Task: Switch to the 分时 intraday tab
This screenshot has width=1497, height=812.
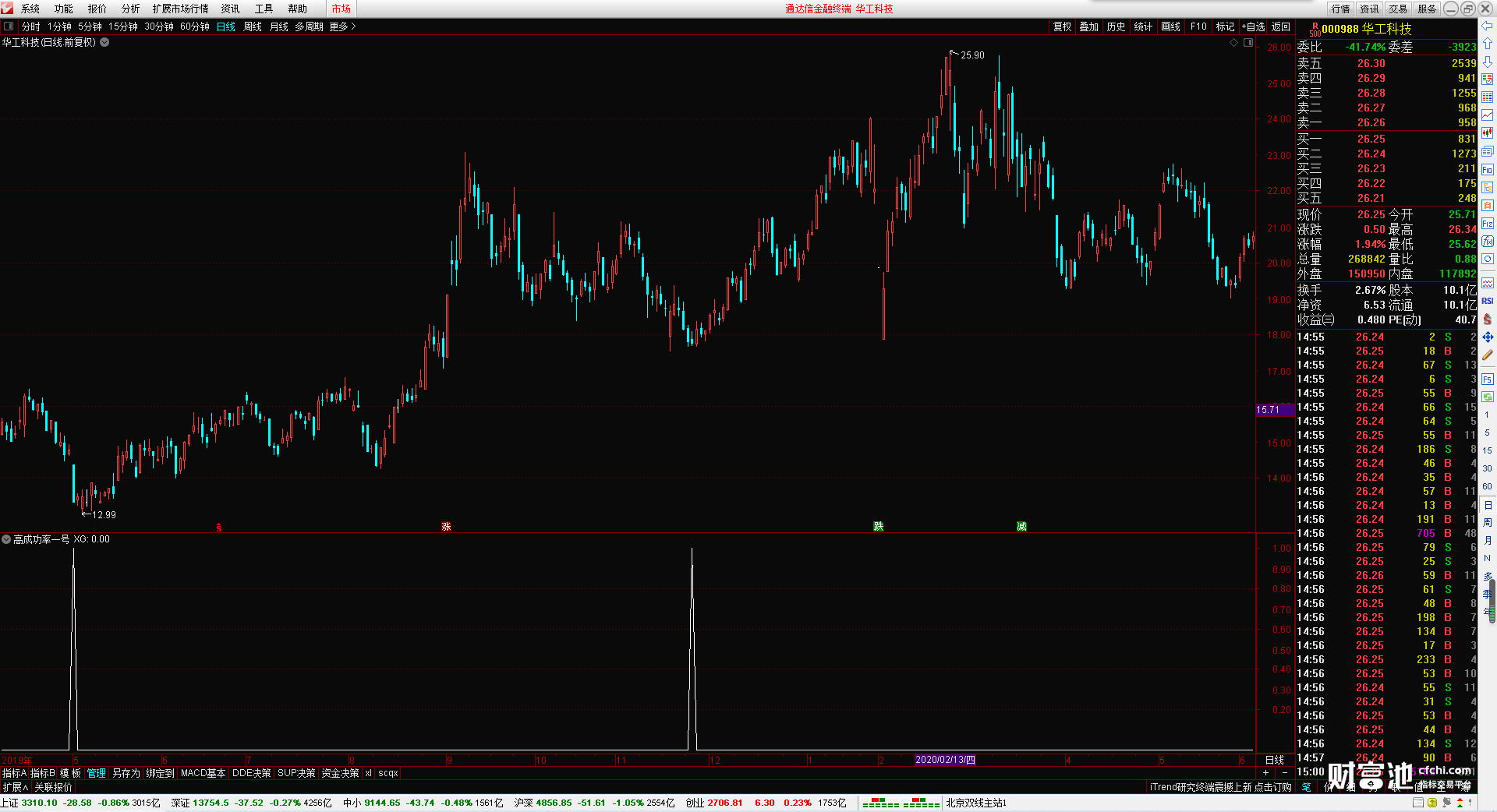Action: (31, 26)
